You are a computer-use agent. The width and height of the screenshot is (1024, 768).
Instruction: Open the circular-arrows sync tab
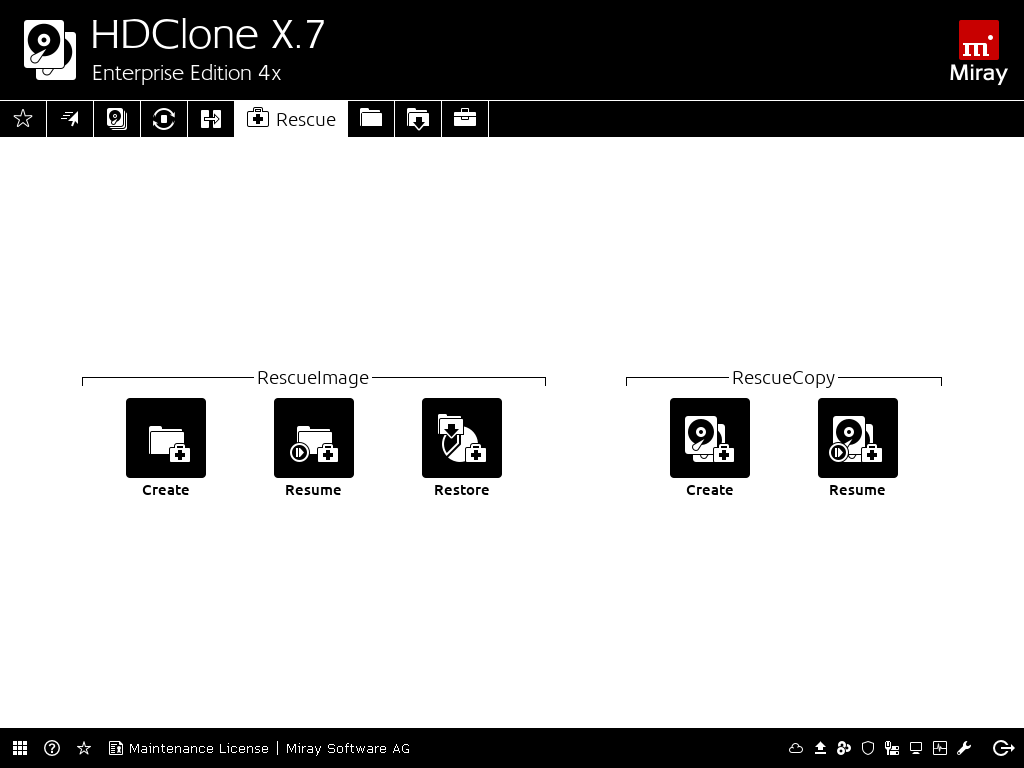(x=164, y=119)
